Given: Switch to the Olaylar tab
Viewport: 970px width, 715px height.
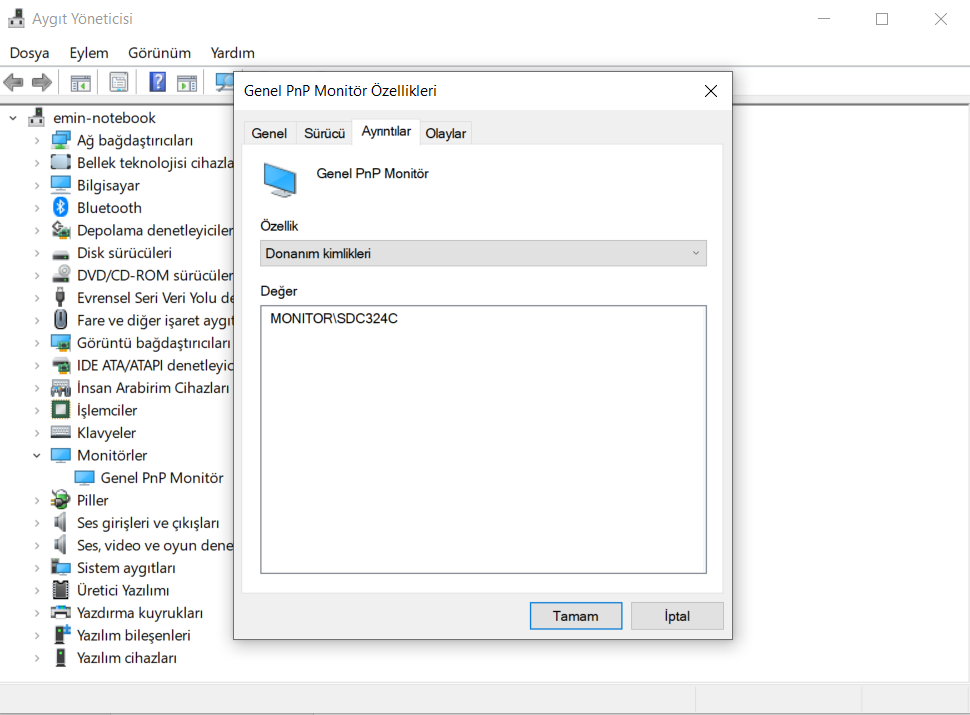Looking at the screenshot, I should [445, 134].
